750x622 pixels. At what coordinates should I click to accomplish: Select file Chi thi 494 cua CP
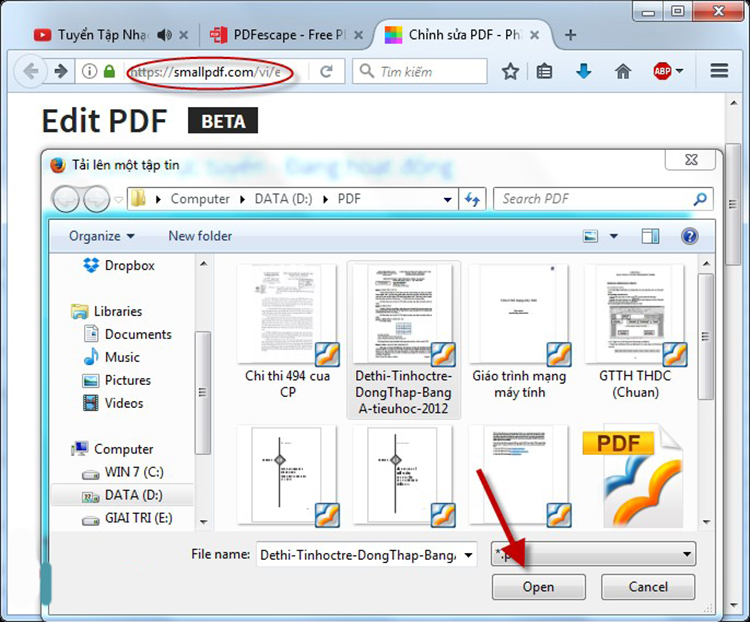[287, 332]
